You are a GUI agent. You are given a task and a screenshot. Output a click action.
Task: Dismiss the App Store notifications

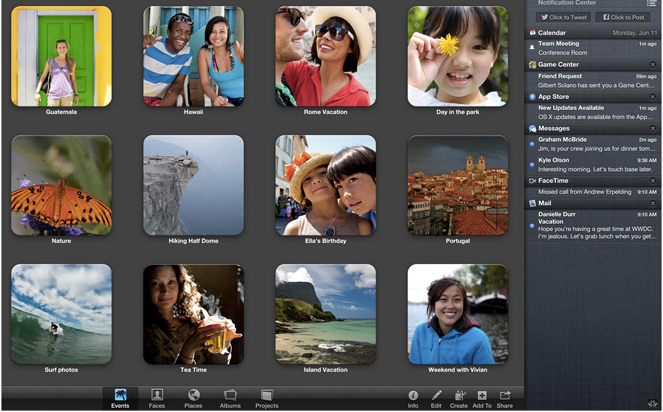[x=653, y=97]
